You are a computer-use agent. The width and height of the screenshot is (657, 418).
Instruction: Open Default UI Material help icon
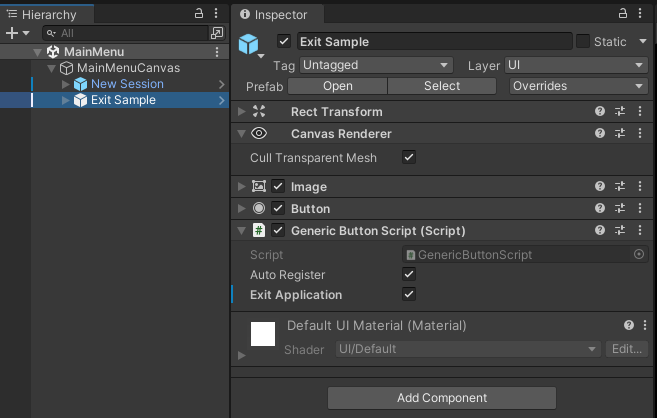point(629,325)
